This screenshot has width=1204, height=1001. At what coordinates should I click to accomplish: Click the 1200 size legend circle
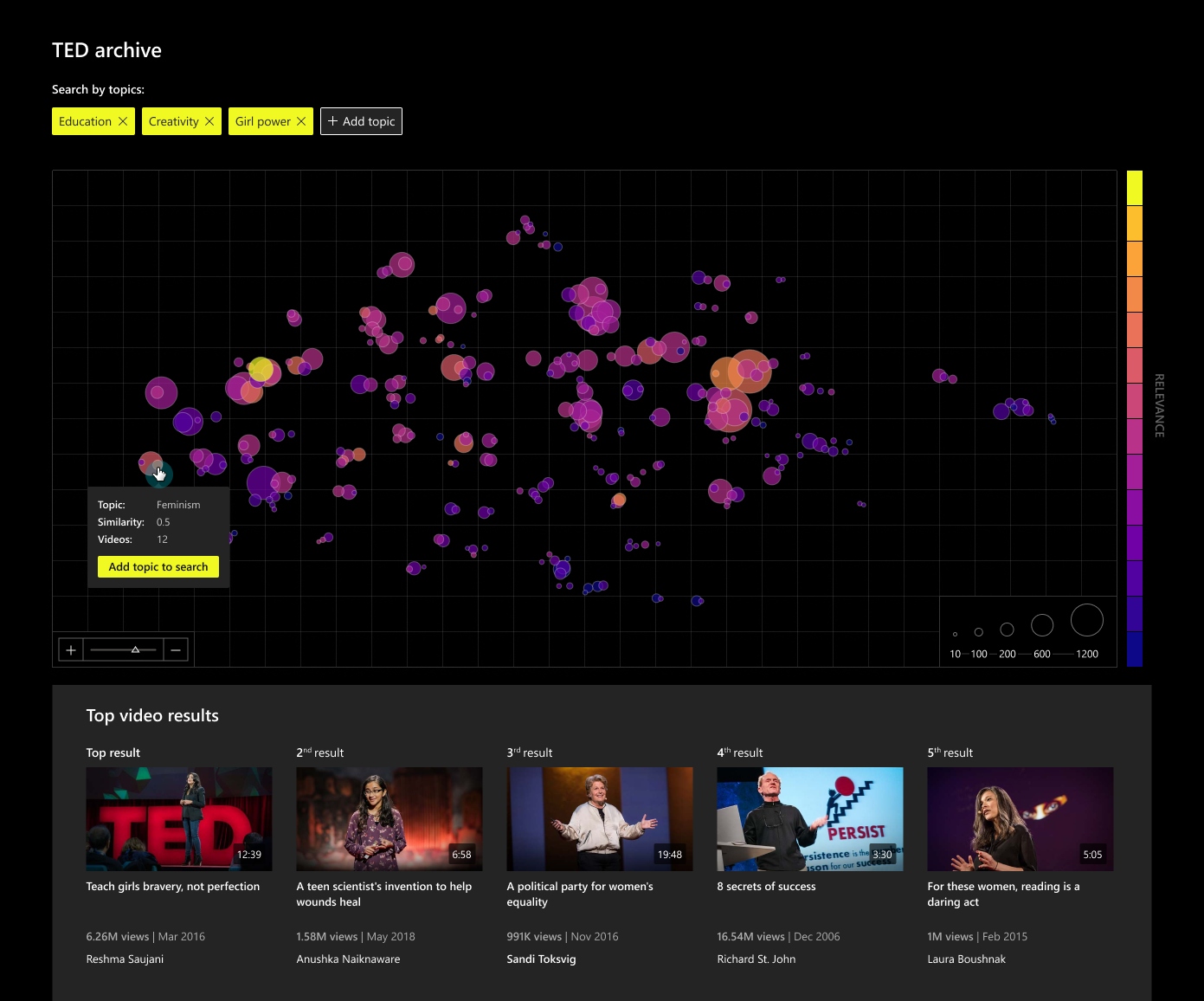pos(1087,620)
